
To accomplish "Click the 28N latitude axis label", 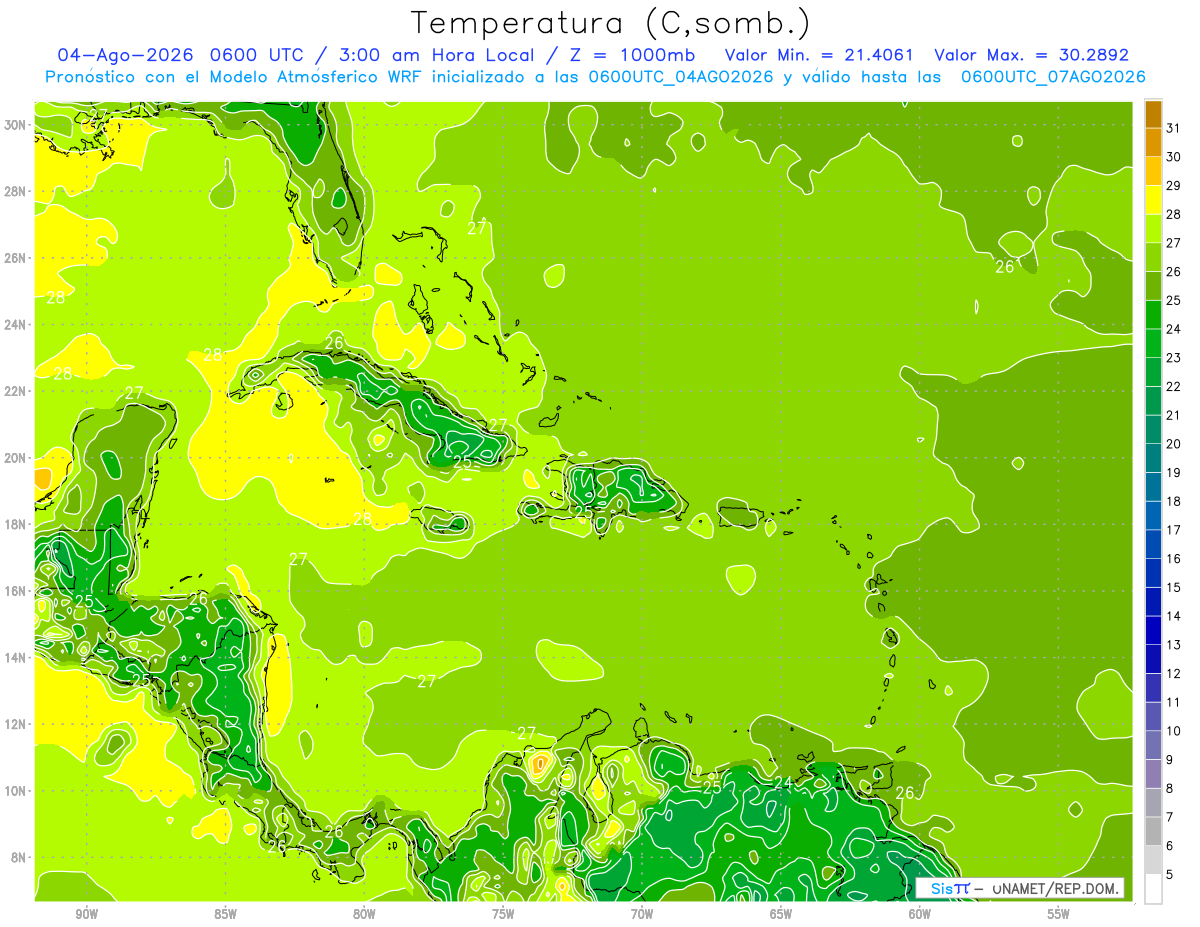I will coord(15,191).
